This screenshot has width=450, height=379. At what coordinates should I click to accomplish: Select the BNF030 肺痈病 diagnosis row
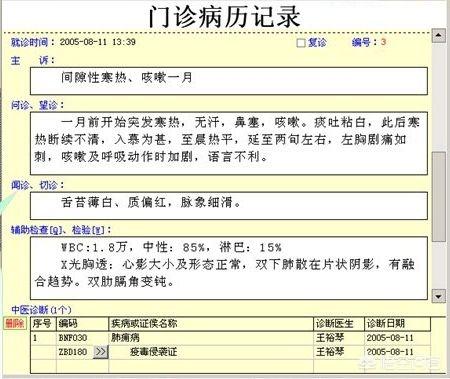click(x=230, y=338)
